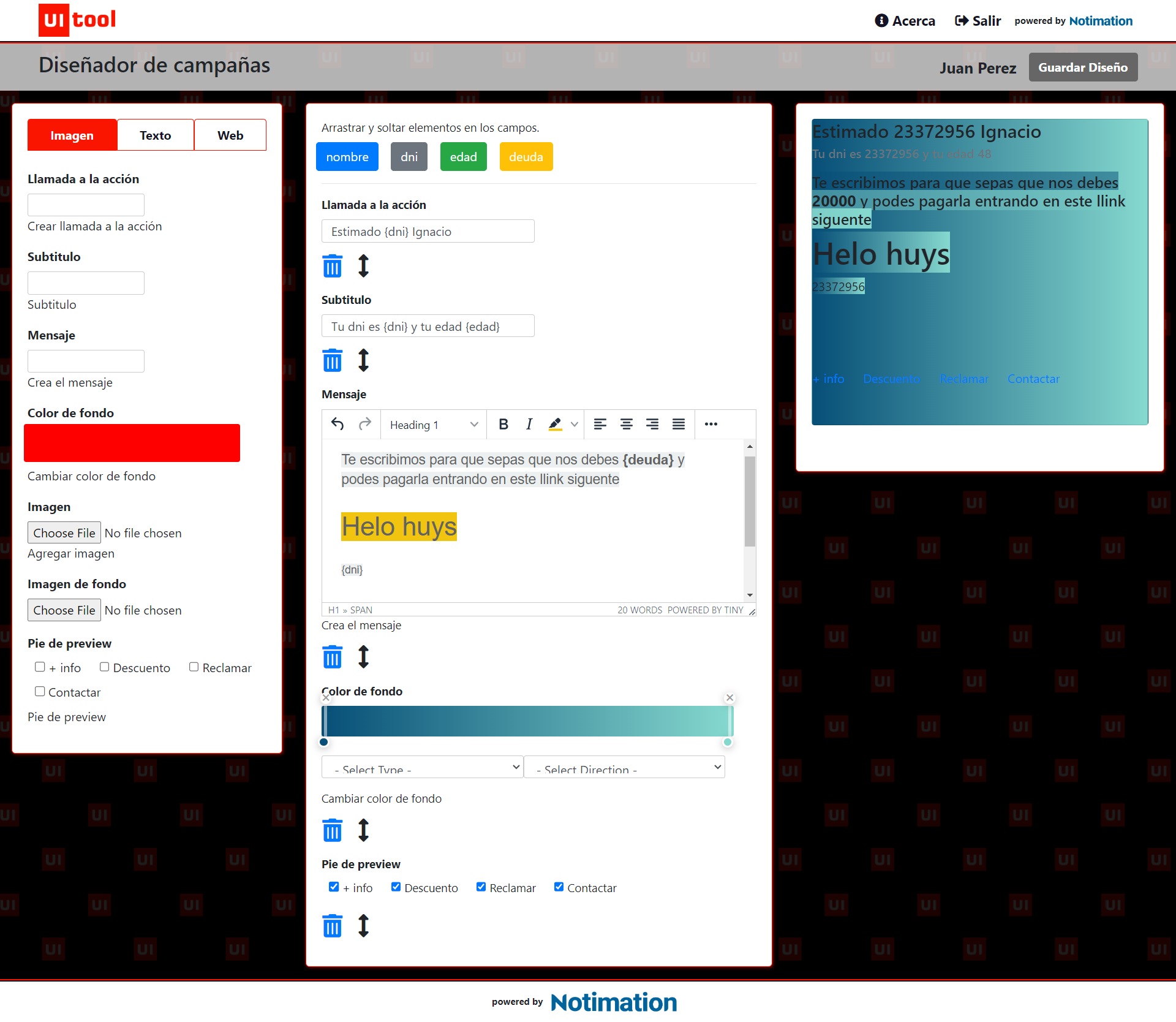Uncheck the Contactar checkbox in the middle panel

click(x=559, y=887)
